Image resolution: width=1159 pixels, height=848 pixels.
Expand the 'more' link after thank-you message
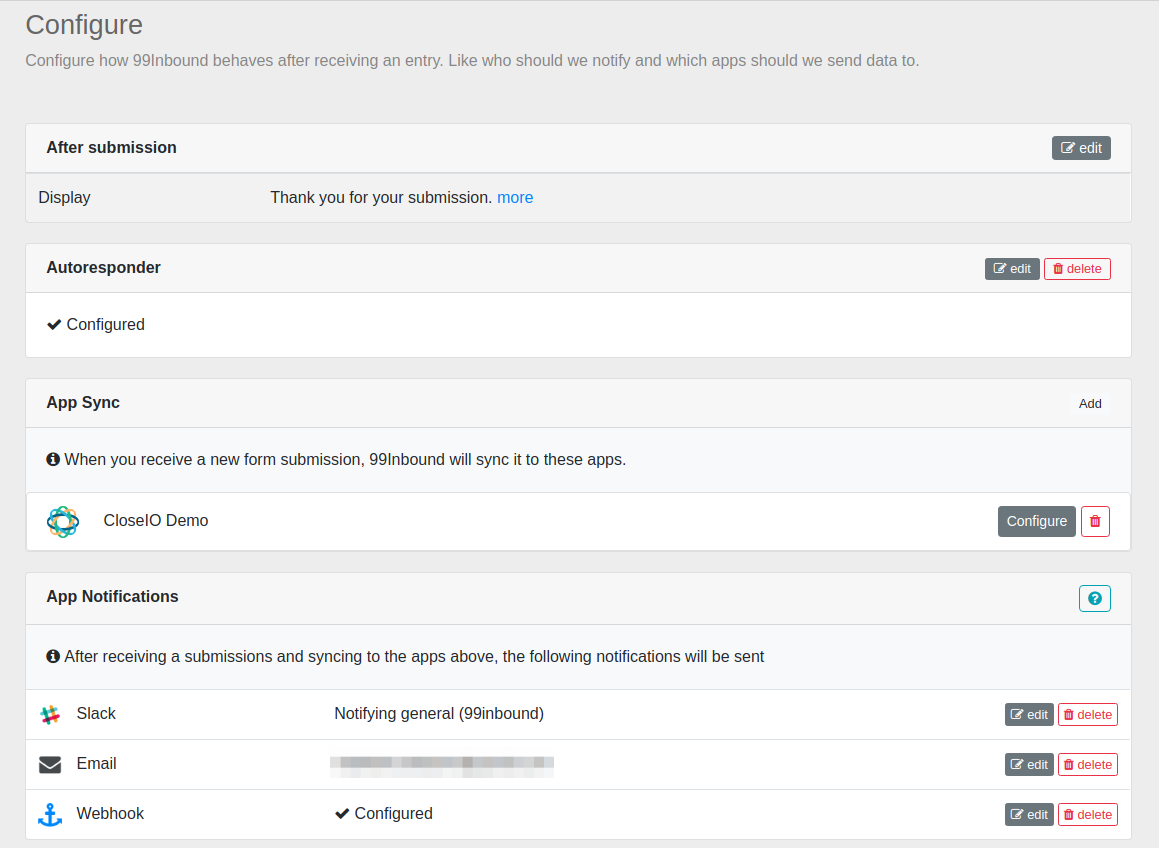coord(515,198)
